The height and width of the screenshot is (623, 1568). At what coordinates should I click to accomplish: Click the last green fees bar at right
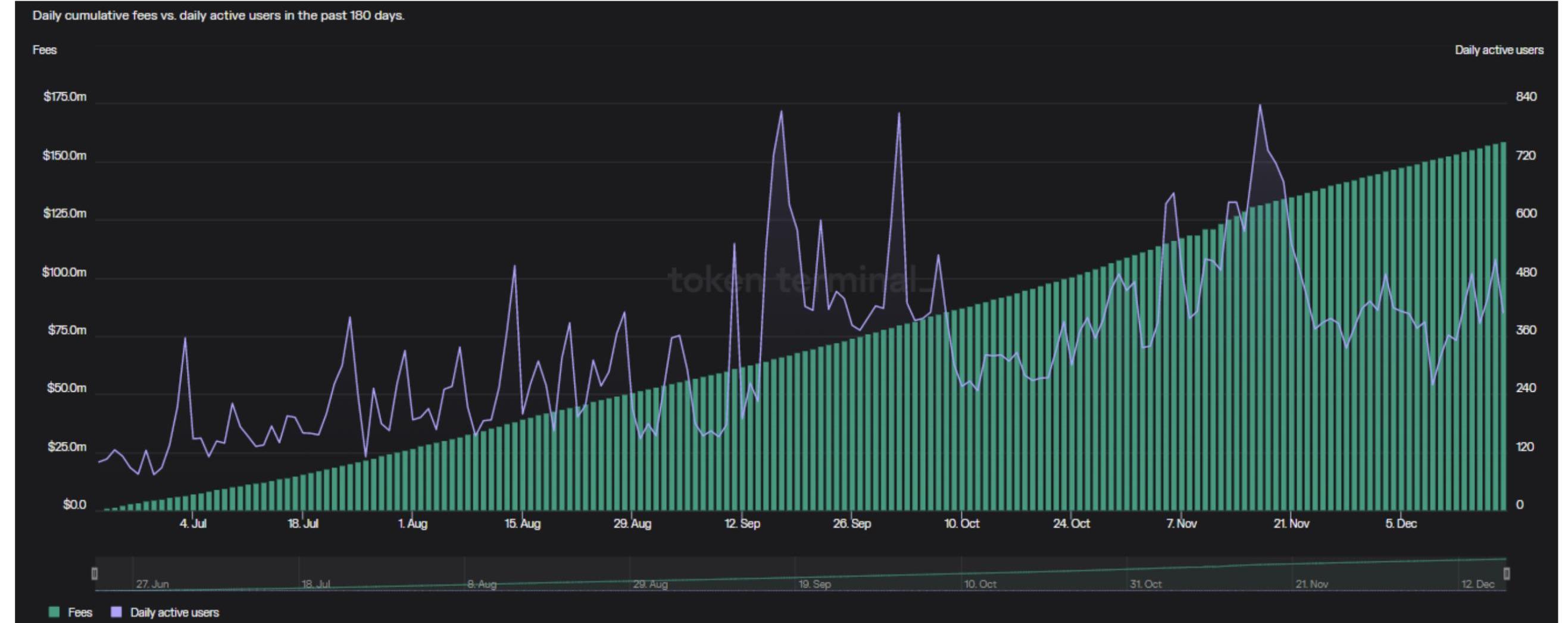[1504, 329]
